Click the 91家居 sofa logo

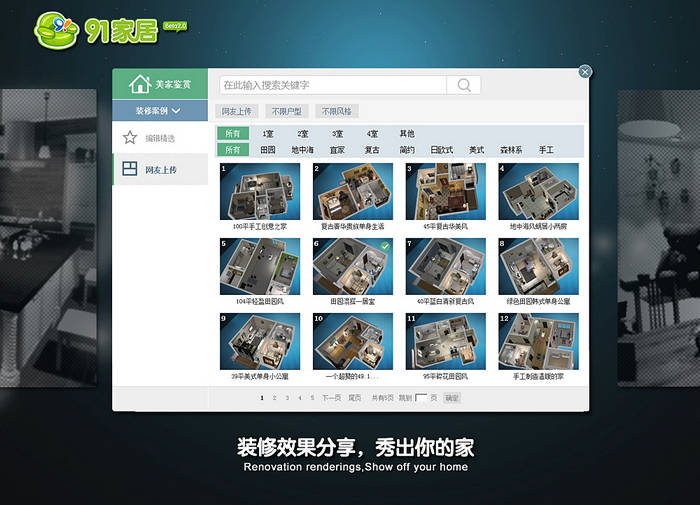[x=56, y=31]
